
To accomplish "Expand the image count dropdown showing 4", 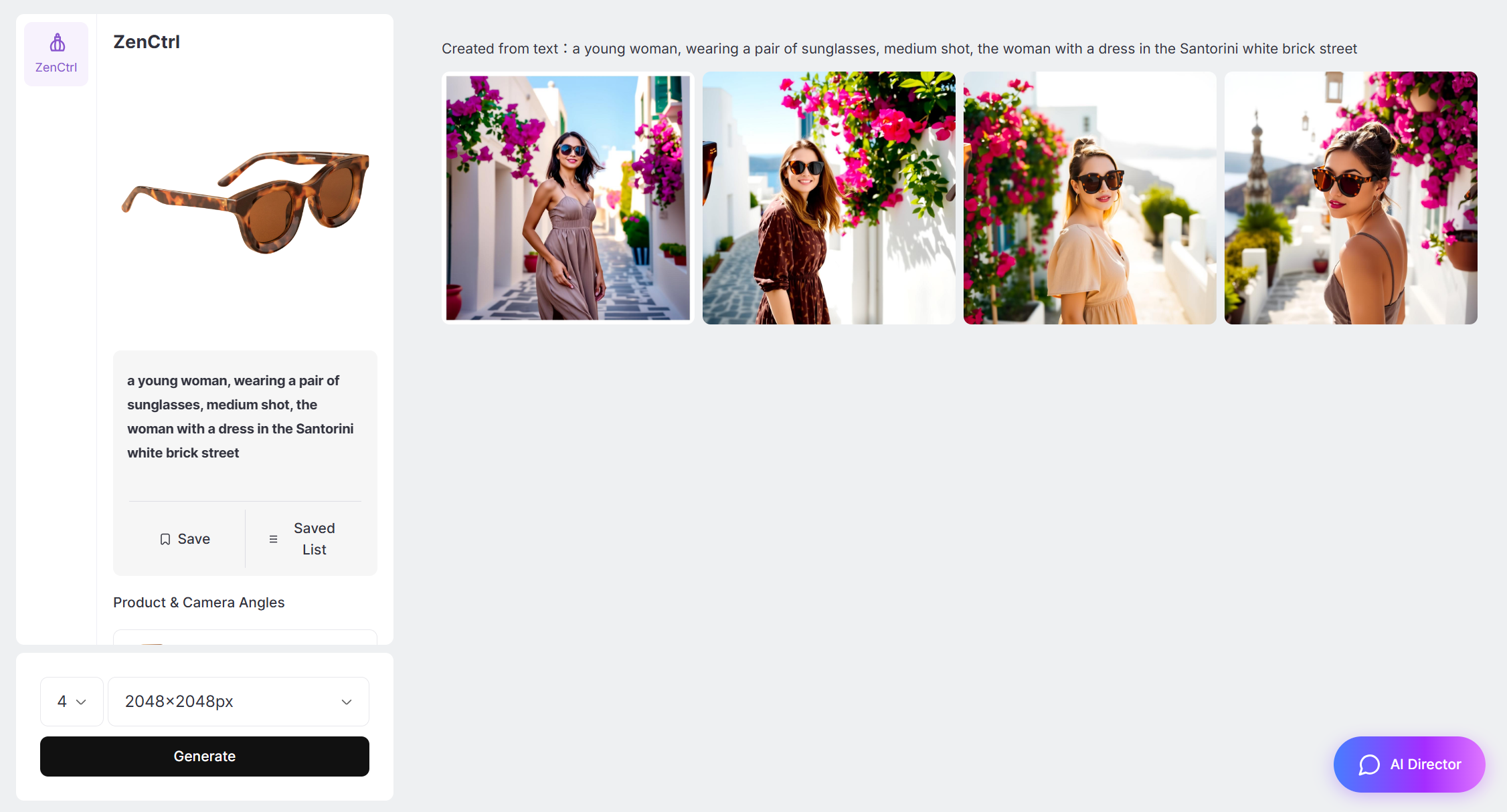I will pos(72,702).
